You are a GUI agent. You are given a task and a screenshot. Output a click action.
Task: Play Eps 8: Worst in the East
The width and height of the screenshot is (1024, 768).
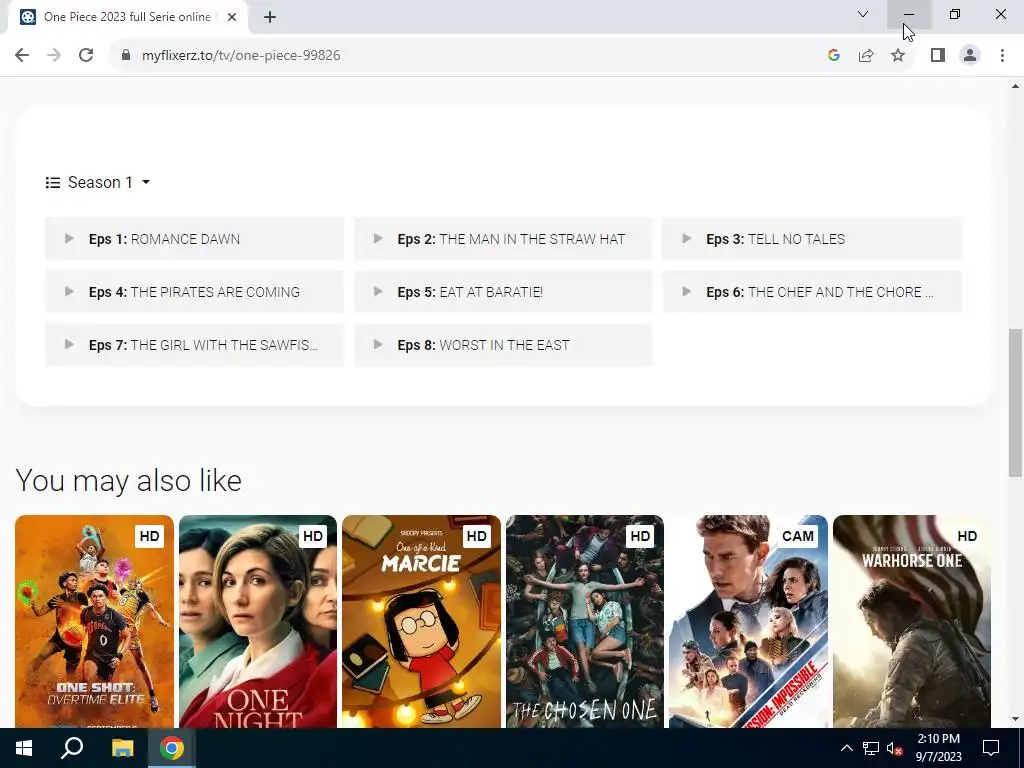click(x=503, y=345)
